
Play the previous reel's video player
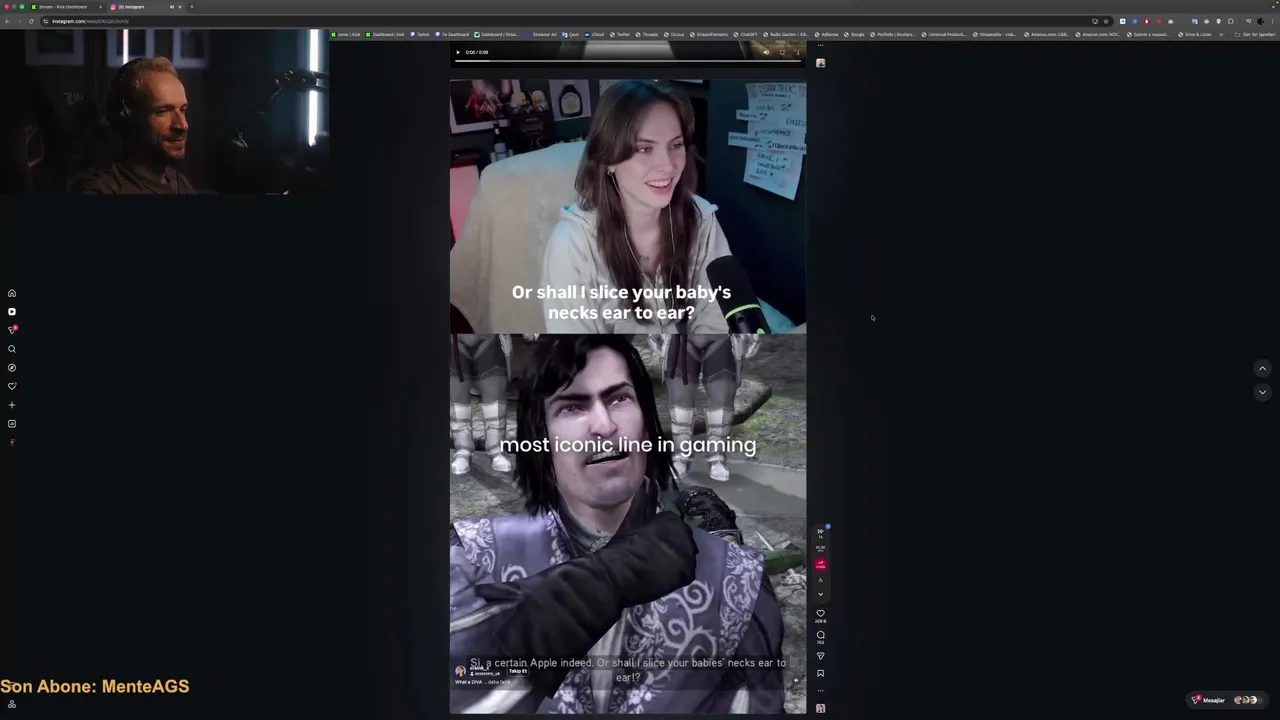[x=458, y=52]
